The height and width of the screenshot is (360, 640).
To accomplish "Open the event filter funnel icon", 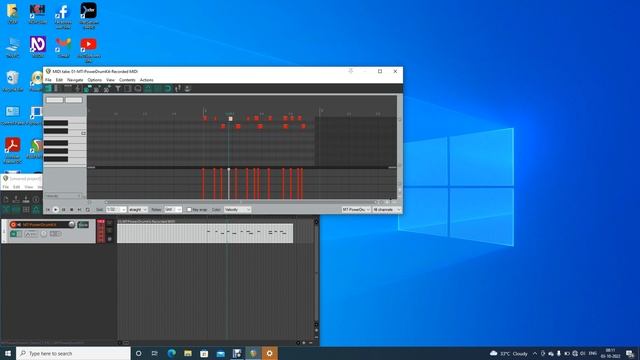I will tap(118, 89).
